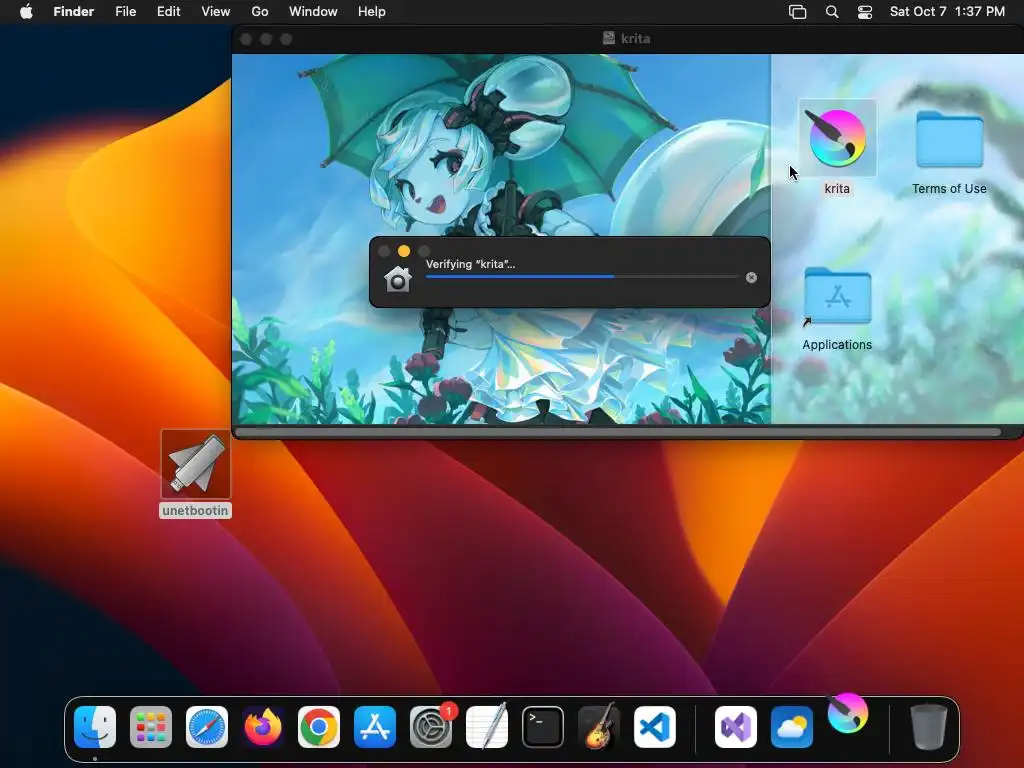Cancel verification with the x button

[x=751, y=278]
